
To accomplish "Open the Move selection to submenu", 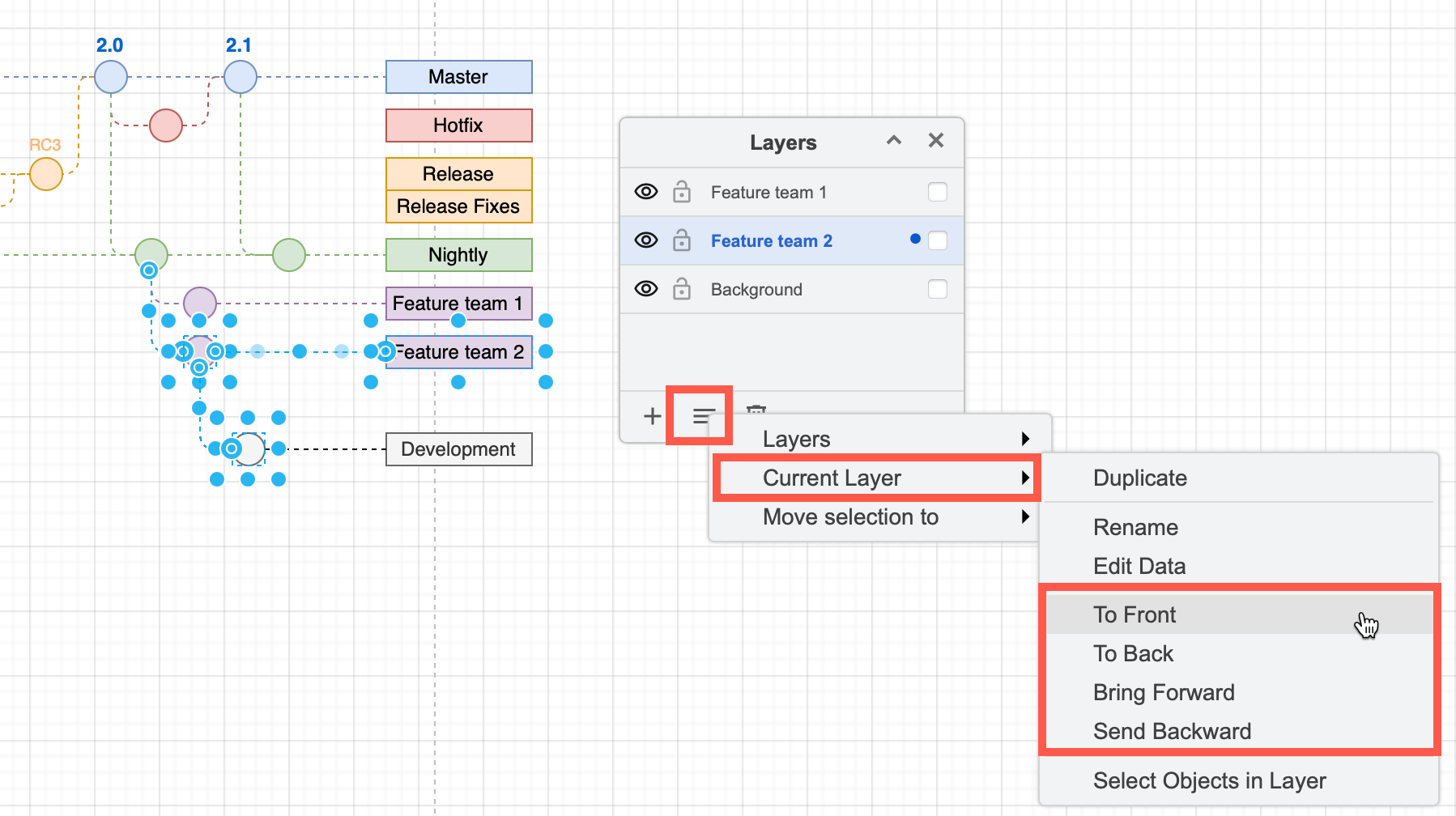I will pos(875,517).
